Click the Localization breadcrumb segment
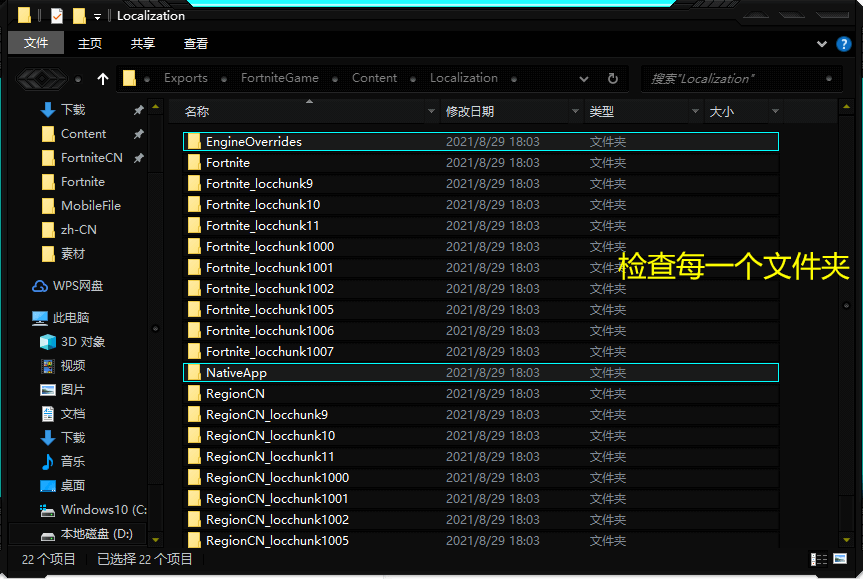Screen dimensions: 863x579 pyautogui.click(x=463, y=78)
